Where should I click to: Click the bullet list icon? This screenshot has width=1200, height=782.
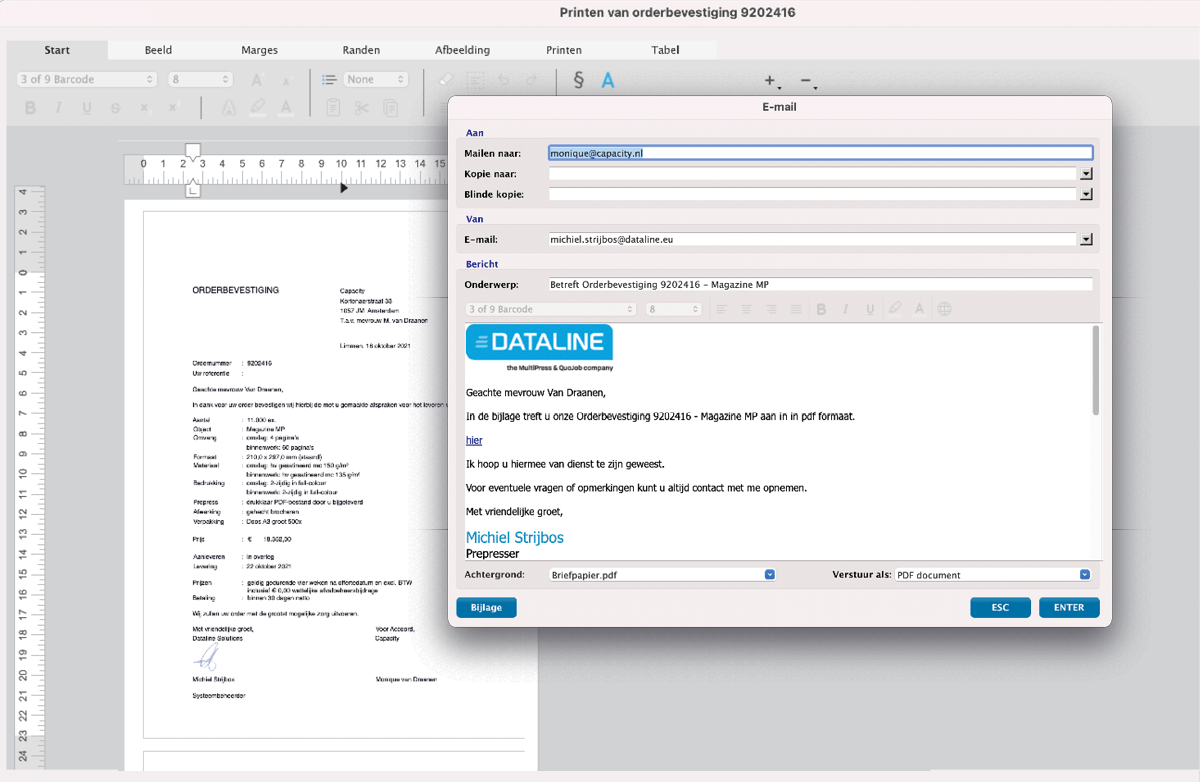coord(329,80)
